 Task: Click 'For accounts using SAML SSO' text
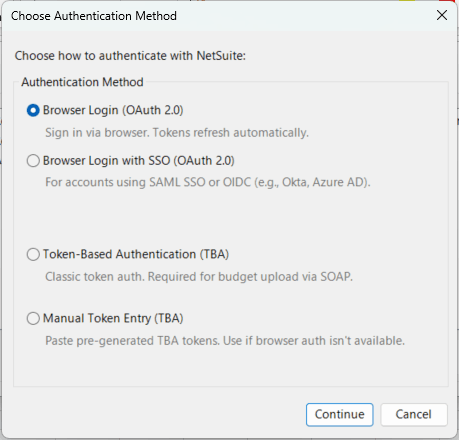tap(208, 182)
